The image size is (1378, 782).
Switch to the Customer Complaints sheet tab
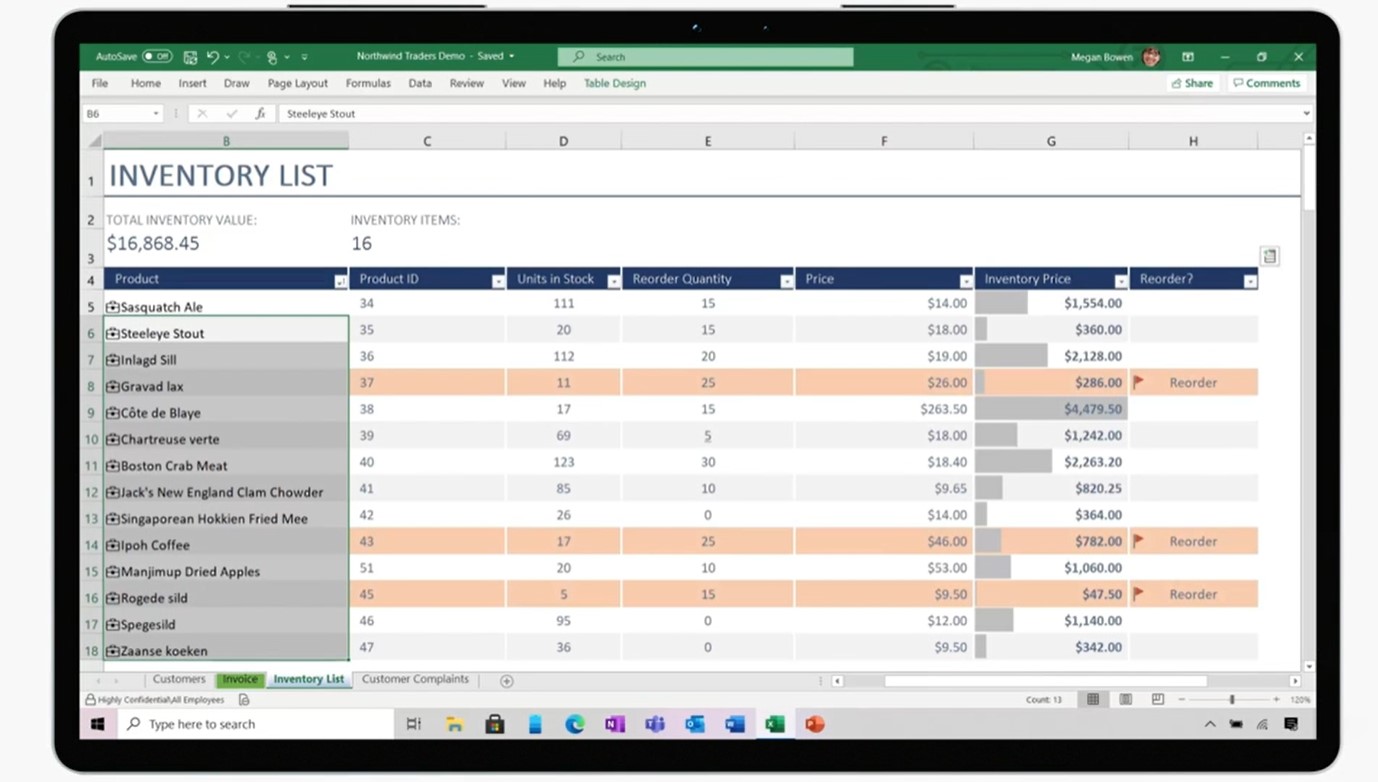tap(415, 679)
